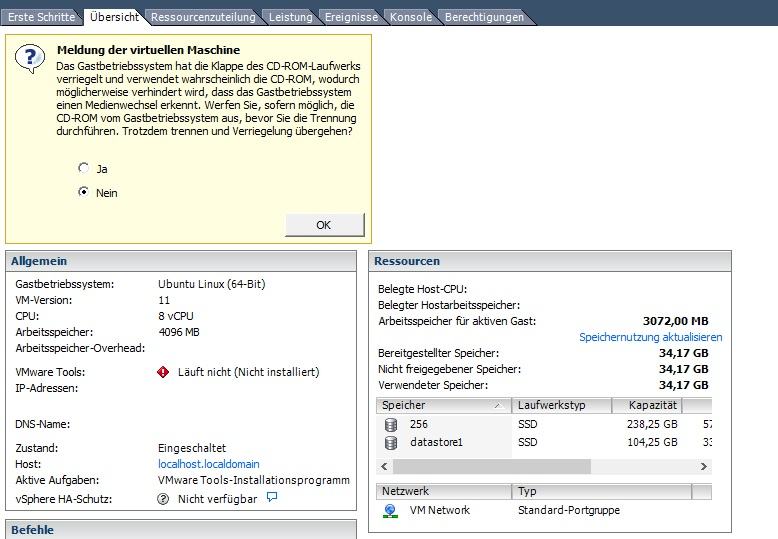Click the VM Network globe icon
The image size is (778, 539).
coord(390,511)
